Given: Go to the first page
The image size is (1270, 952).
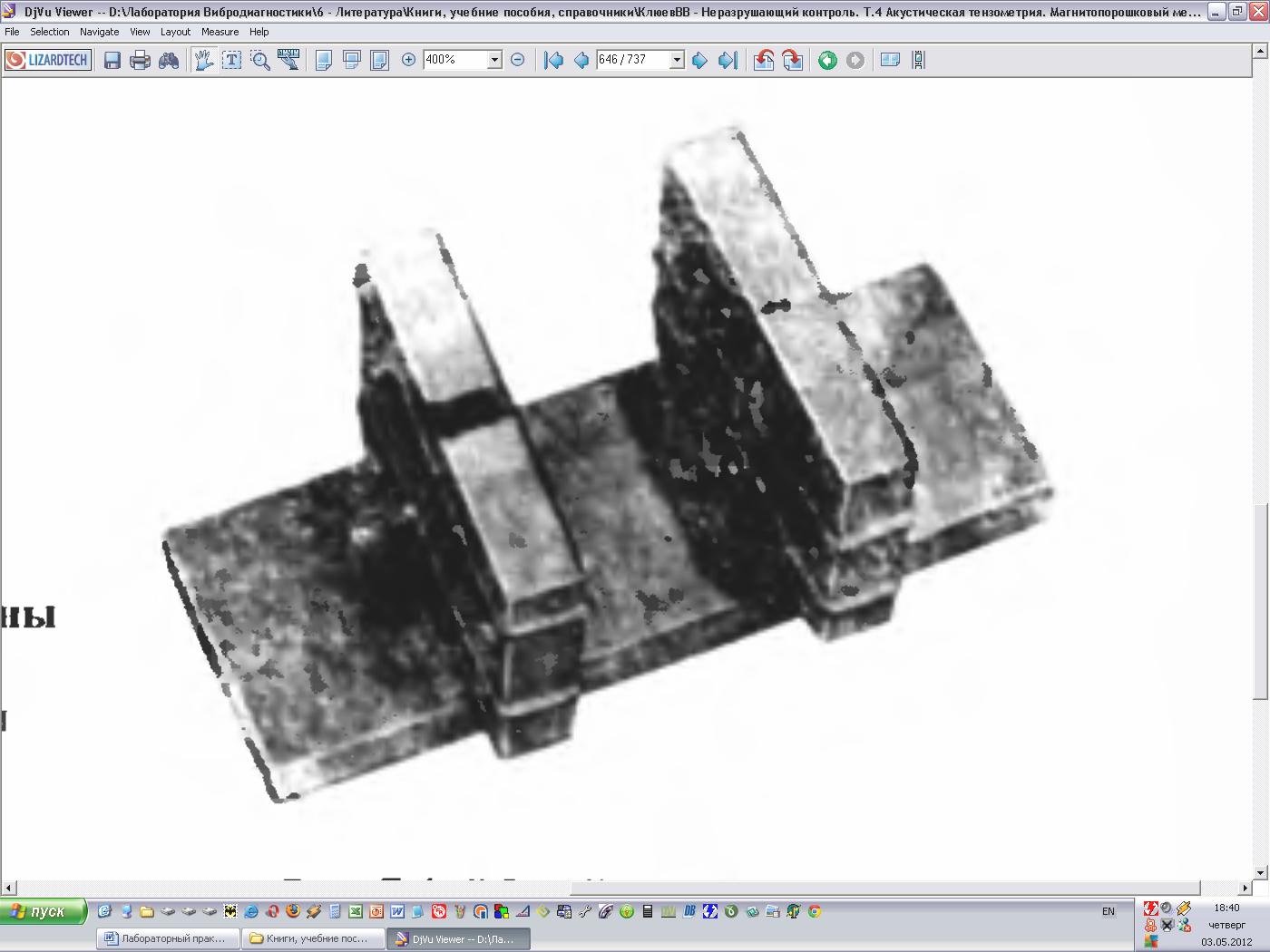Looking at the screenshot, I should coord(553,60).
